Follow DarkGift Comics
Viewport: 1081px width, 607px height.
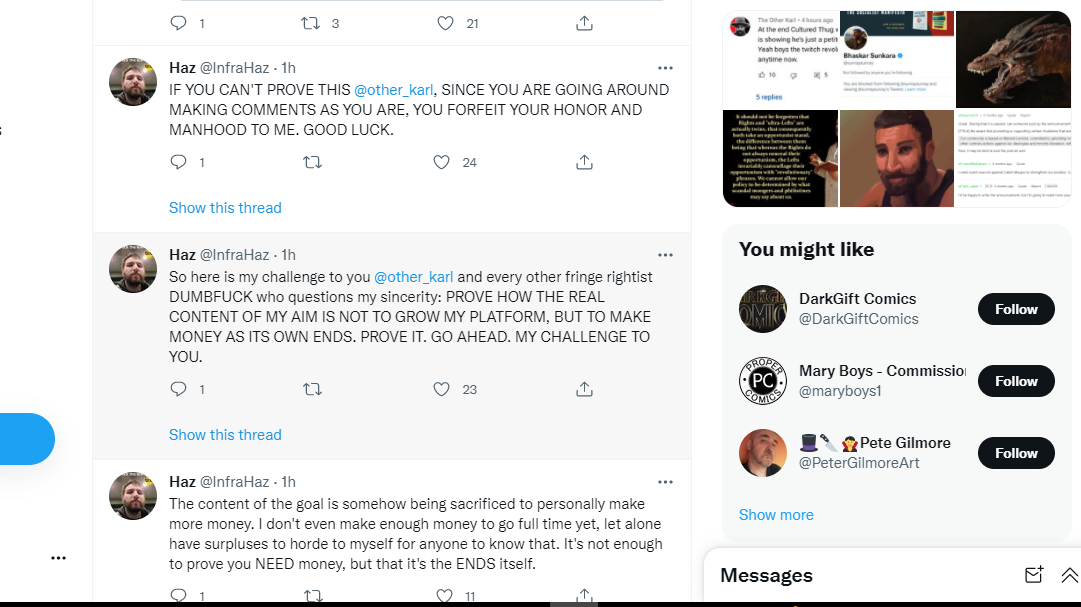click(x=1016, y=309)
